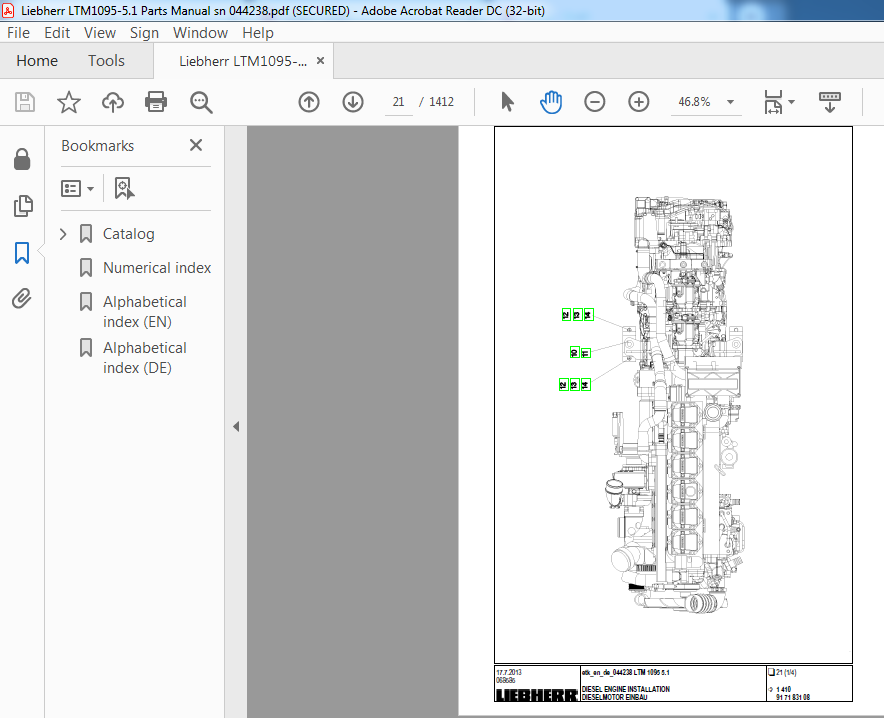Image resolution: width=884 pixels, height=718 pixels.
Task: Go to previous page with the up arrow
Action: [309, 102]
